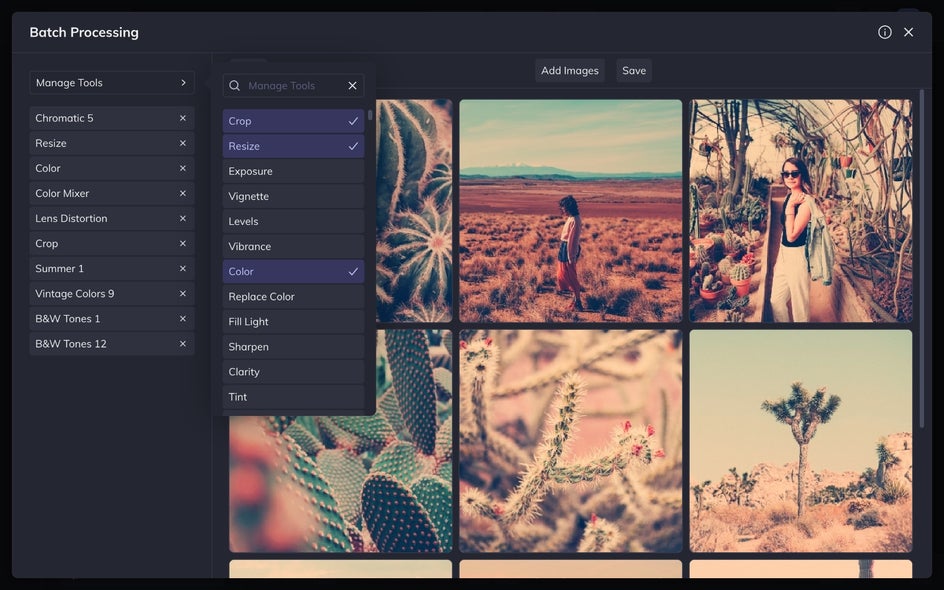Select the round barrel cactus thumbnail
The width and height of the screenshot is (944, 590).
[x=414, y=211]
